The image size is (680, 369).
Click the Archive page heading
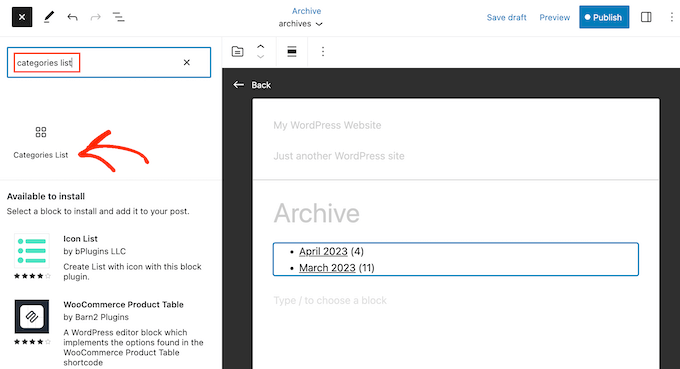click(317, 213)
